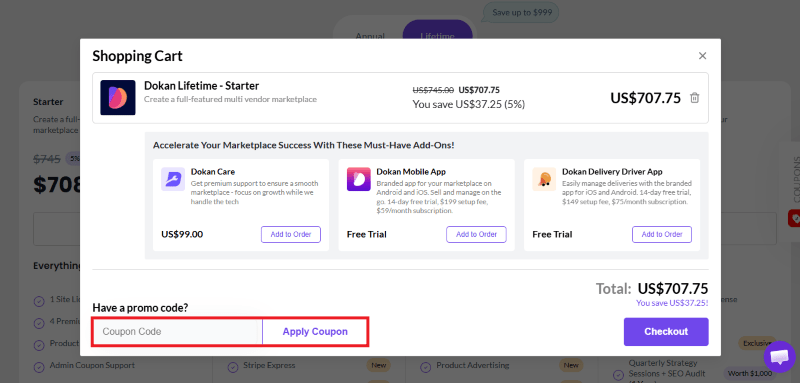This screenshot has height=383, width=800.
Task: Click the Admin Coupon Support checkmark icon
Action: pos(39,367)
